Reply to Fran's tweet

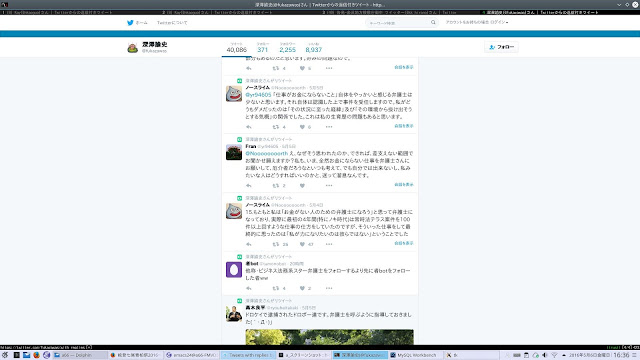click(249, 186)
